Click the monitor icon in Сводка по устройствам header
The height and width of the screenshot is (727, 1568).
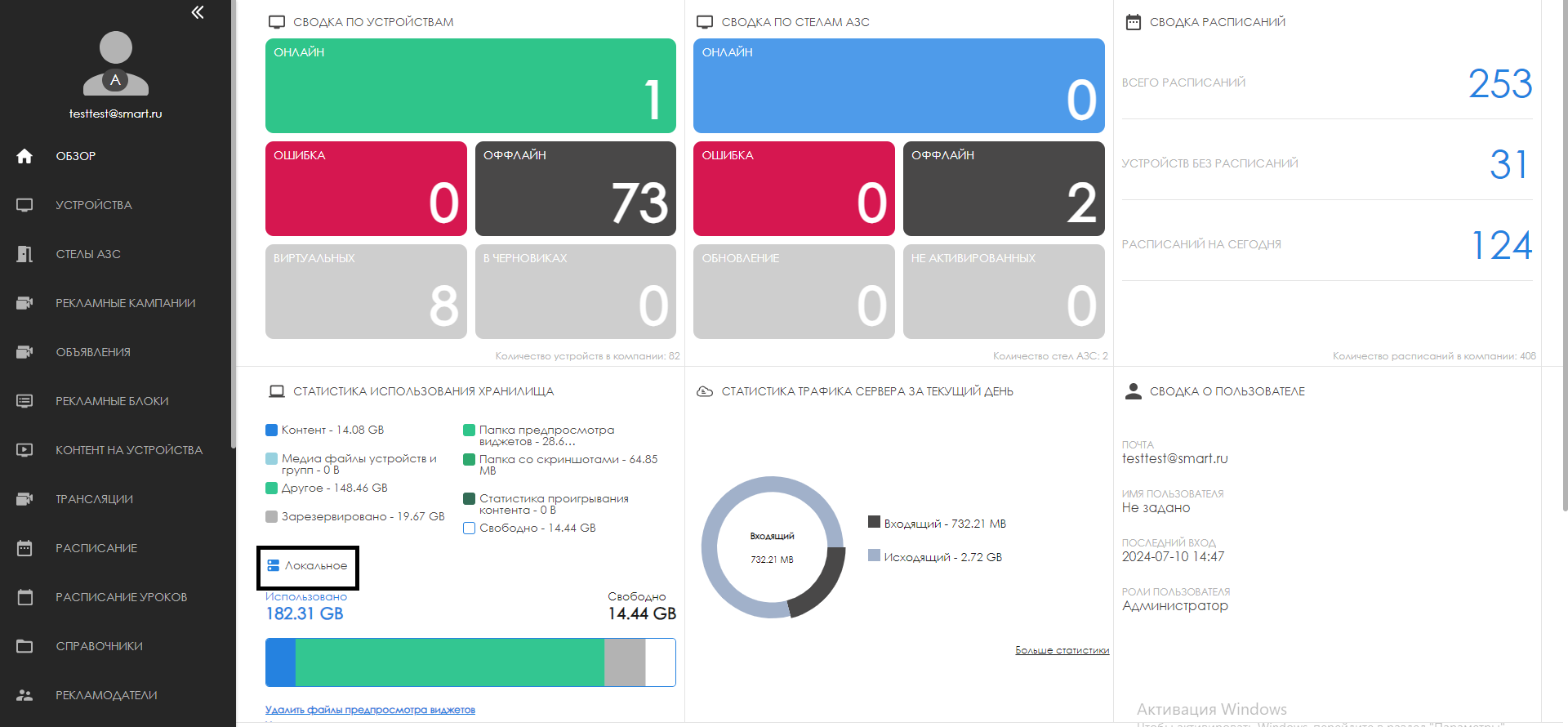click(x=277, y=22)
